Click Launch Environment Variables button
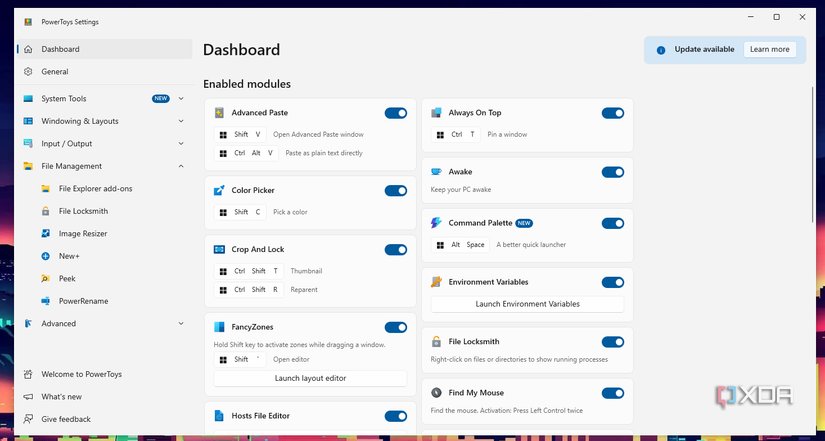This screenshot has width=825, height=441. (x=527, y=304)
